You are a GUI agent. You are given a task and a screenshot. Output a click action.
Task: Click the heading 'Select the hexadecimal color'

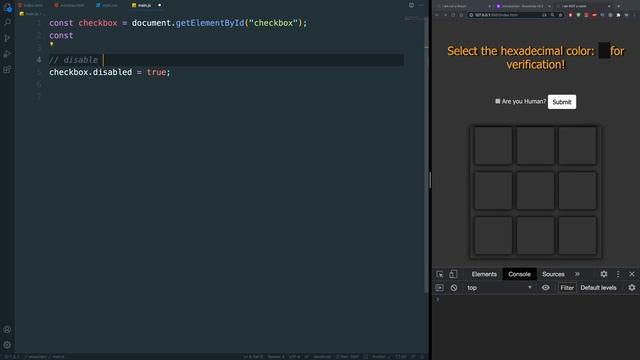[x=521, y=51]
